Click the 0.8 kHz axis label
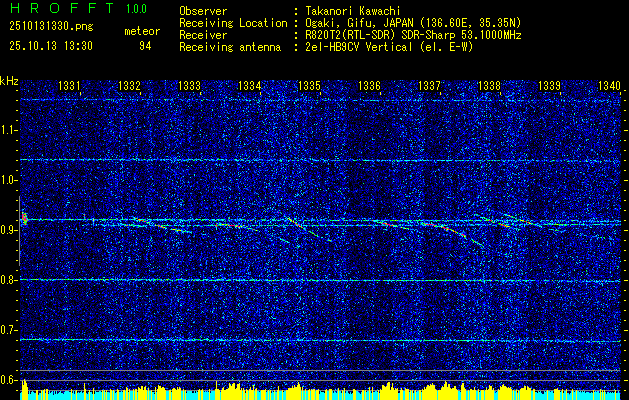This screenshot has height=400, width=629. tap(8, 280)
